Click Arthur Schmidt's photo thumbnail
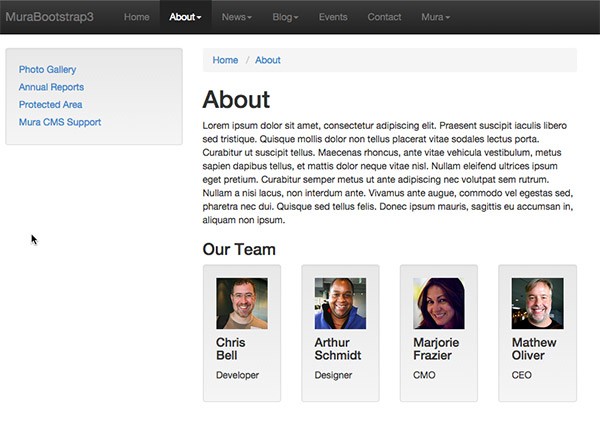This screenshot has width=600, height=429. pyautogui.click(x=340, y=303)
